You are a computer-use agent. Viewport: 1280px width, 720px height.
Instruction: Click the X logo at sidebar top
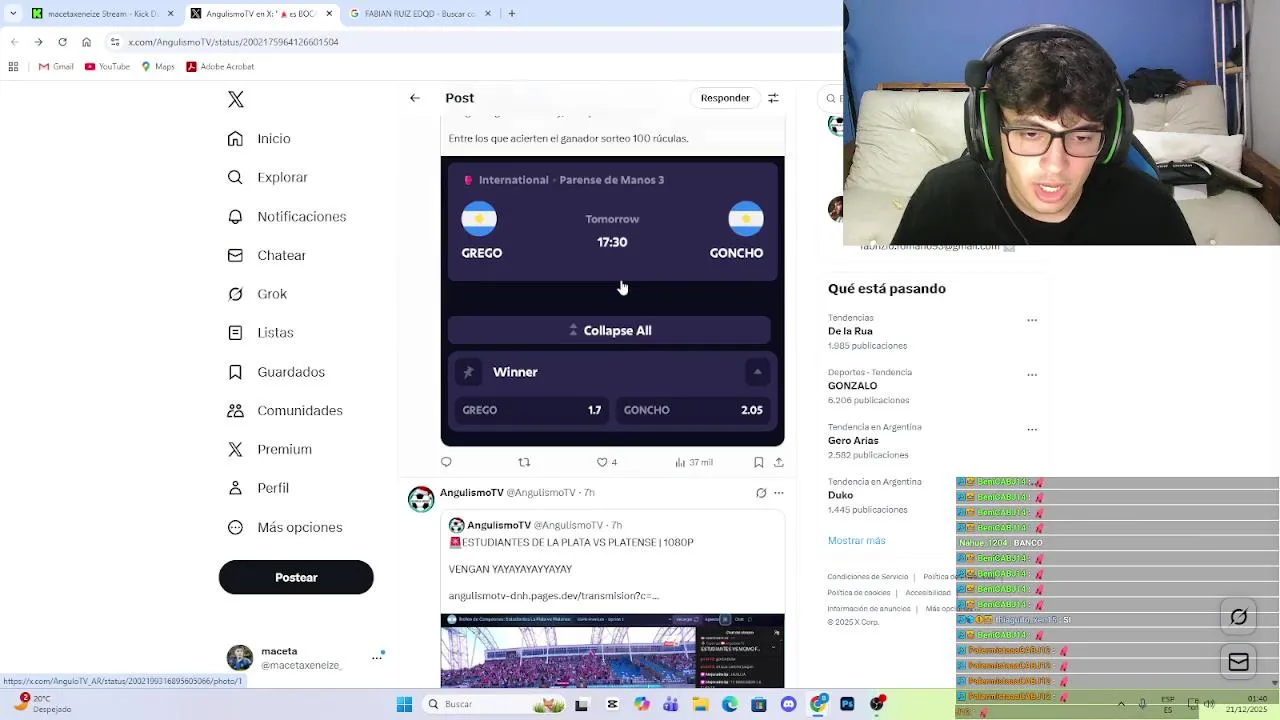(x=236, y=99)
